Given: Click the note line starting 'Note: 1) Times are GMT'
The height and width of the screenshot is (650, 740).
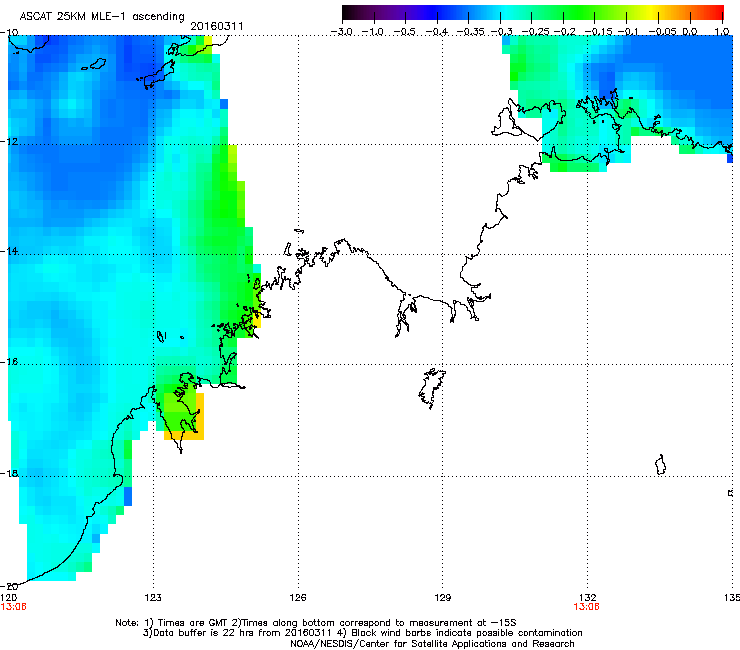Looking at the screenshot, I should click(x=316, y=623).
